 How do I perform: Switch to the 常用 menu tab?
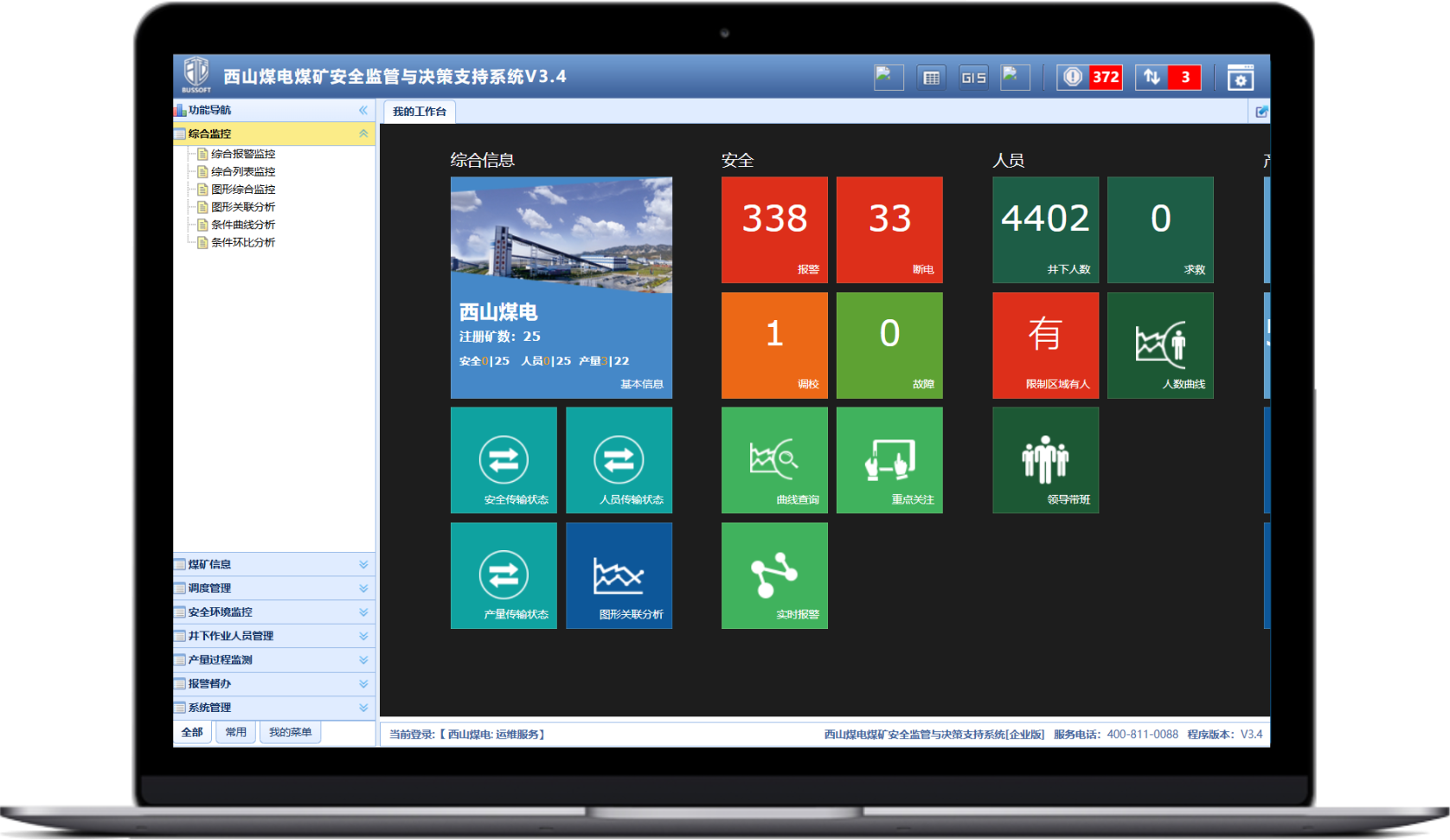click(235, 732)
